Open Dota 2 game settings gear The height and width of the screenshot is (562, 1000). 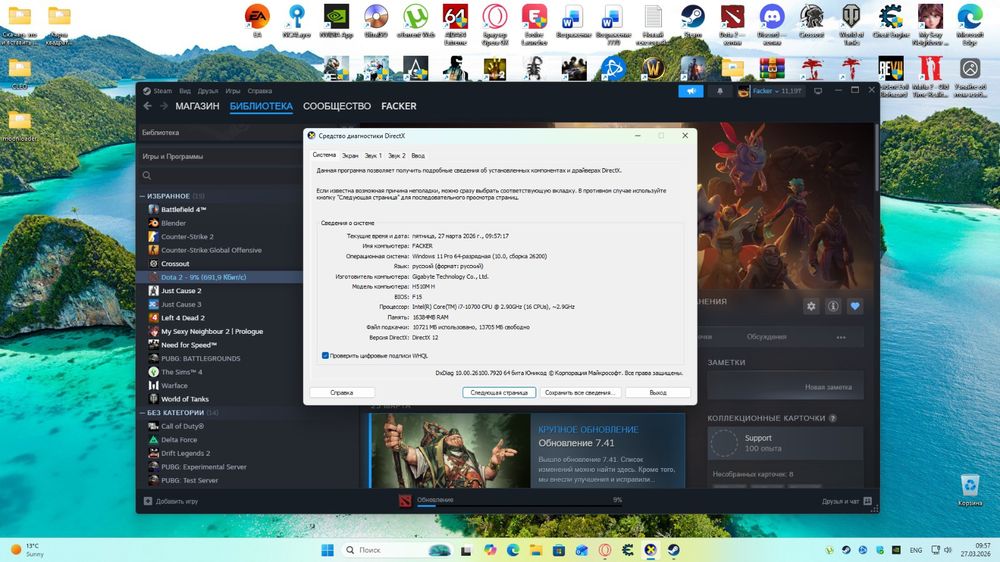(x=811, y=306)
